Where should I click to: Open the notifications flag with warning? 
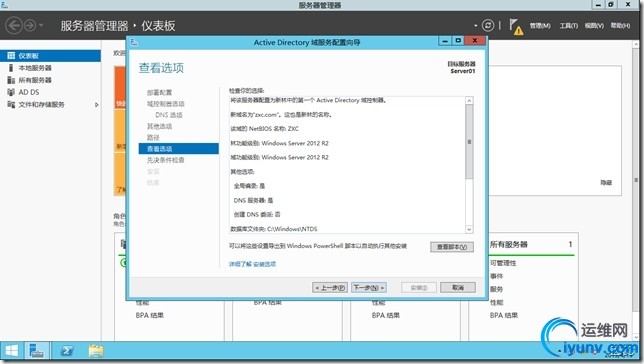(516, 26)
